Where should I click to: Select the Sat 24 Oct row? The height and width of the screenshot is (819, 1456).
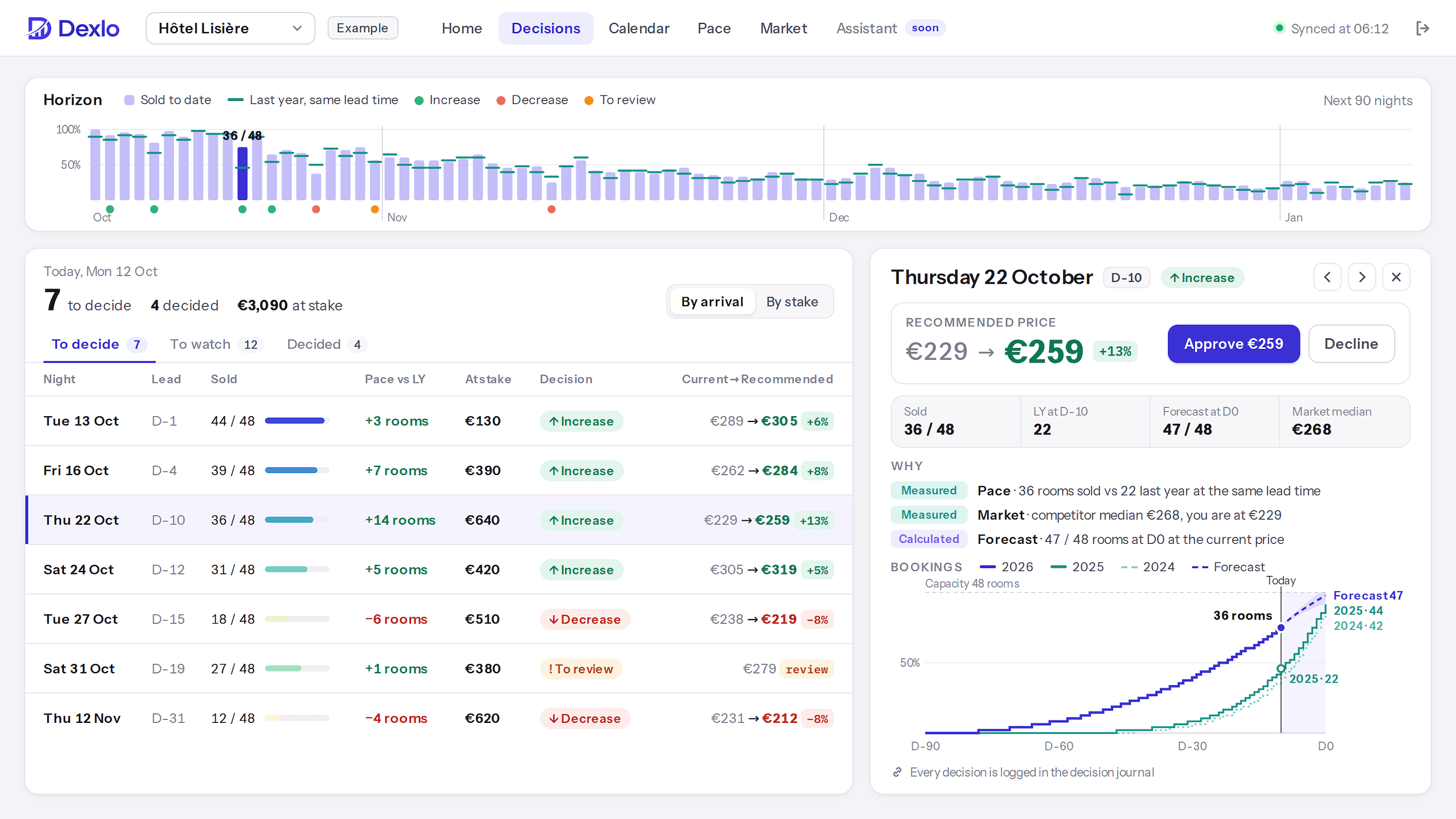[x=439, y=569]
